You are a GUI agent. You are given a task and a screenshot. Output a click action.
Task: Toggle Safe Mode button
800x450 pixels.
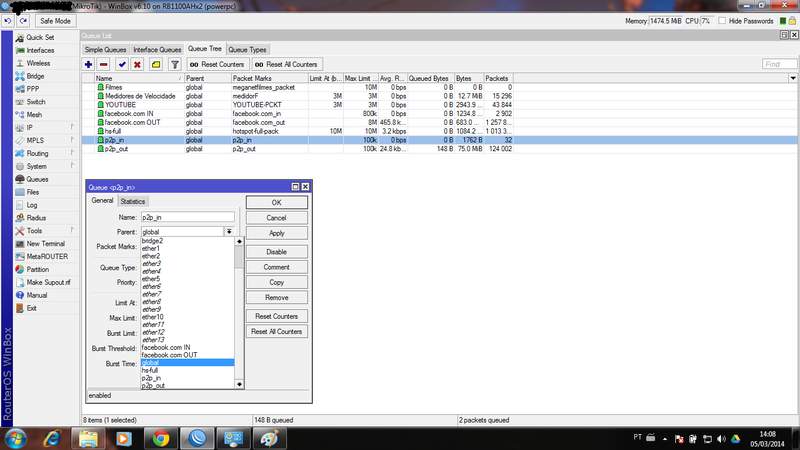click(55, 21)
